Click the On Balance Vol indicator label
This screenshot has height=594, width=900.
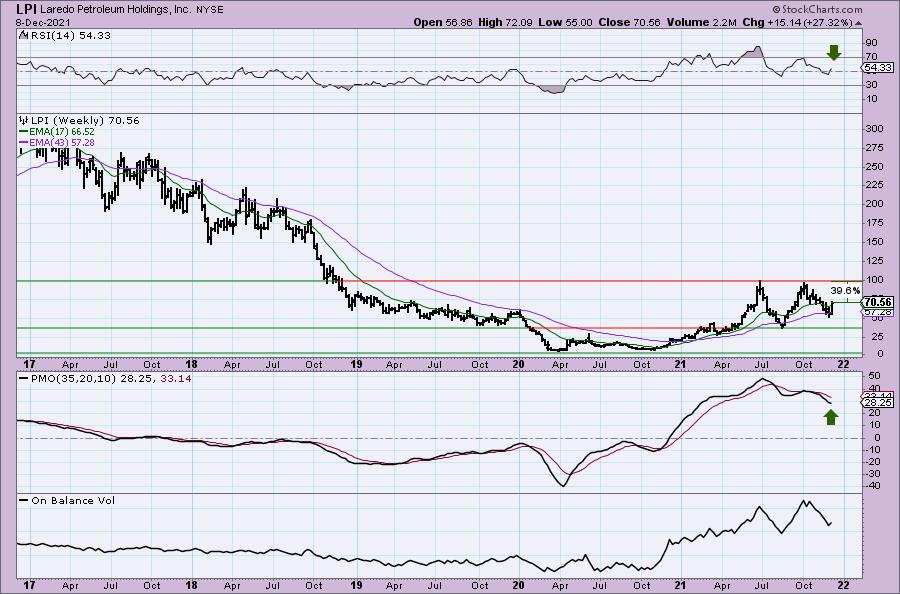[x=73, y=500]
